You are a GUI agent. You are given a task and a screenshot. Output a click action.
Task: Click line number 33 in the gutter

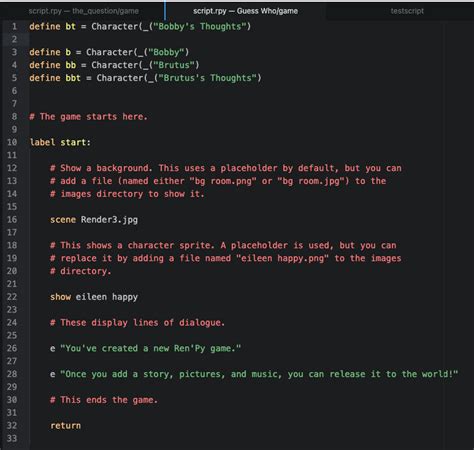12,438
